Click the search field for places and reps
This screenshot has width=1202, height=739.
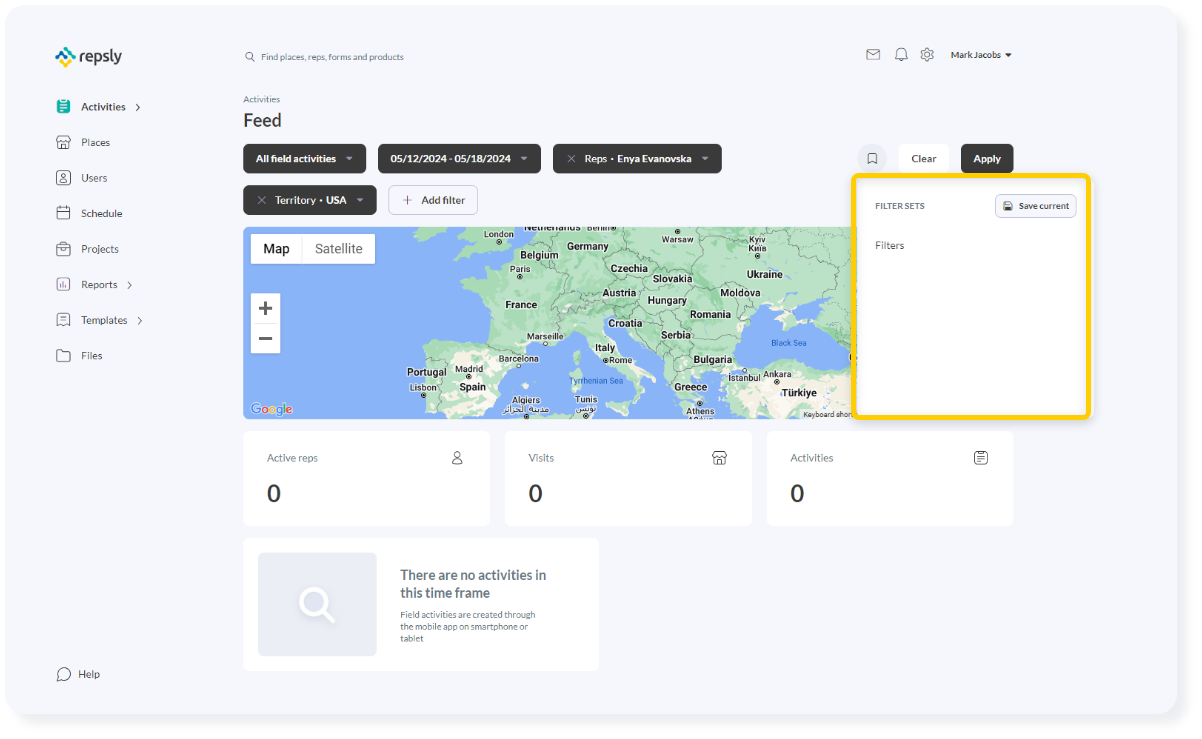tap(332, 57)
